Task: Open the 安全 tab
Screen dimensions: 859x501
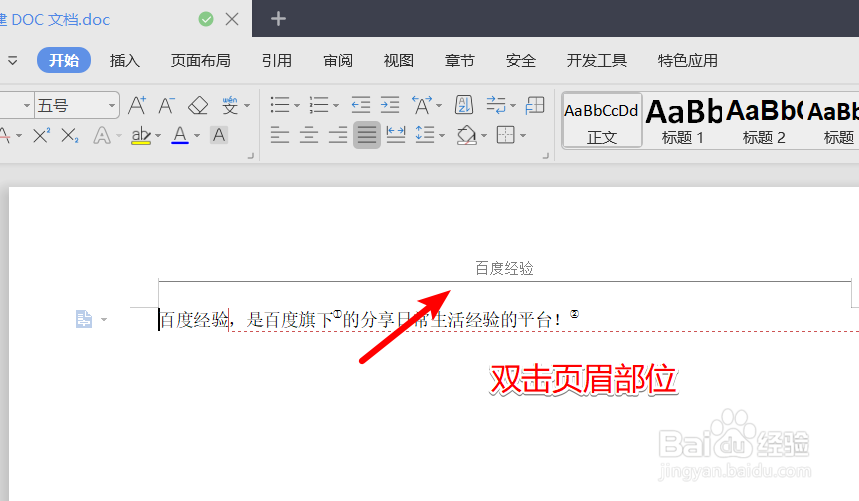Action: (520, 60)
